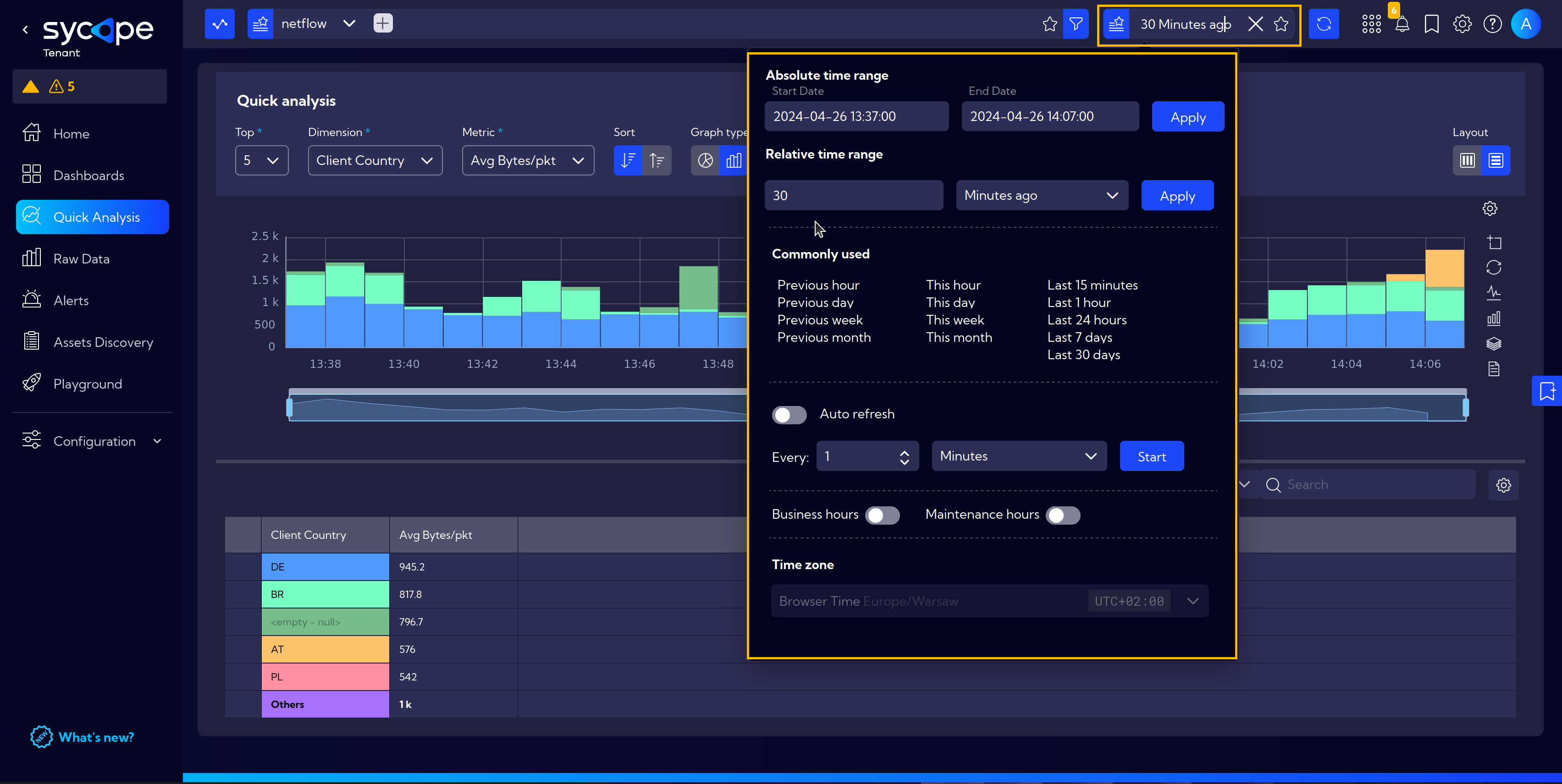1562x784 pixels.
Task: Select pie chart graph type
Action: point(705,160)
